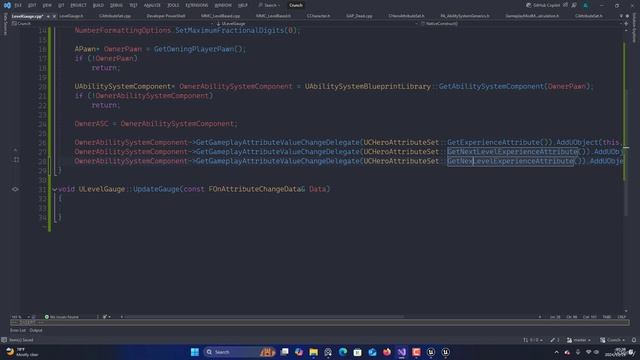Open the code cleanup broom dropdown
This screenshot has width=640, height=360.
[107, 317]
